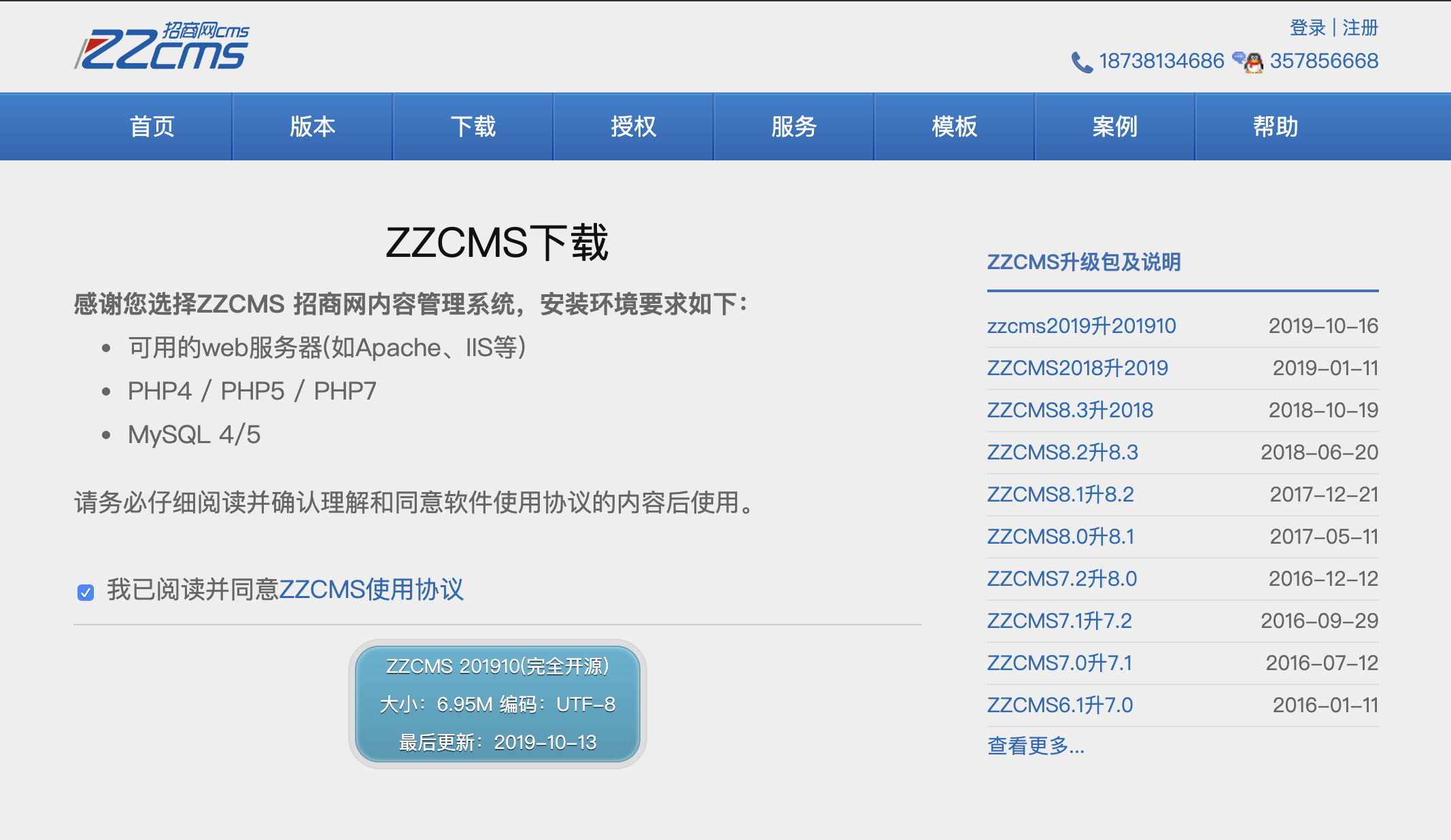Screen dimensions: 1451x840
Task: Uncheck the agreement checkbox
Action: click(86, 593)
